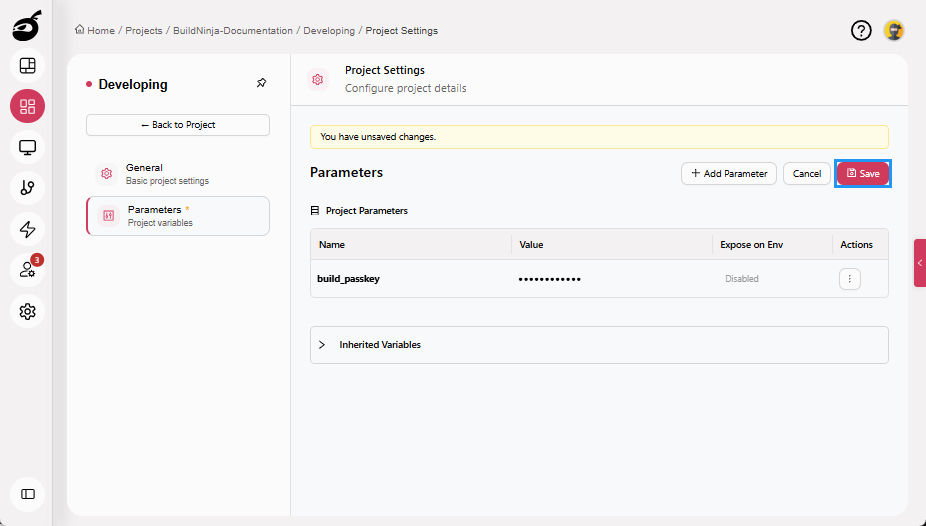Save the parameter changes
This screenshot has width=926, height=526.
coord(863,174)
